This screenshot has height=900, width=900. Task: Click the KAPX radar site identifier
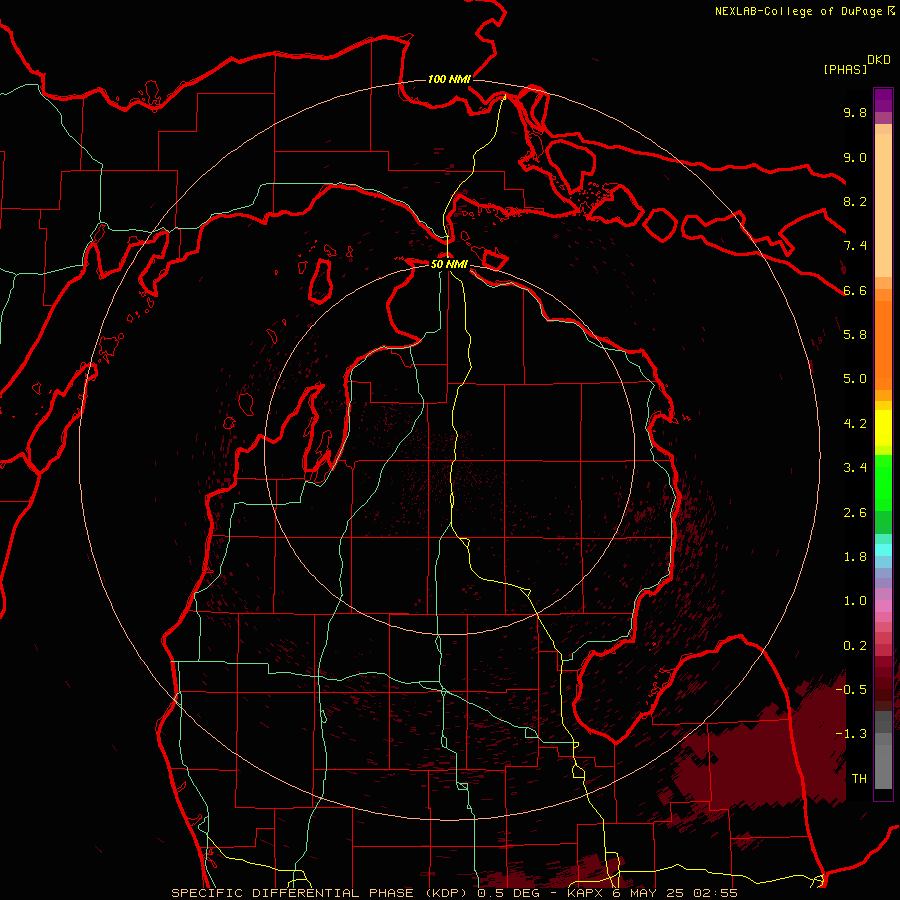(585, 893)
